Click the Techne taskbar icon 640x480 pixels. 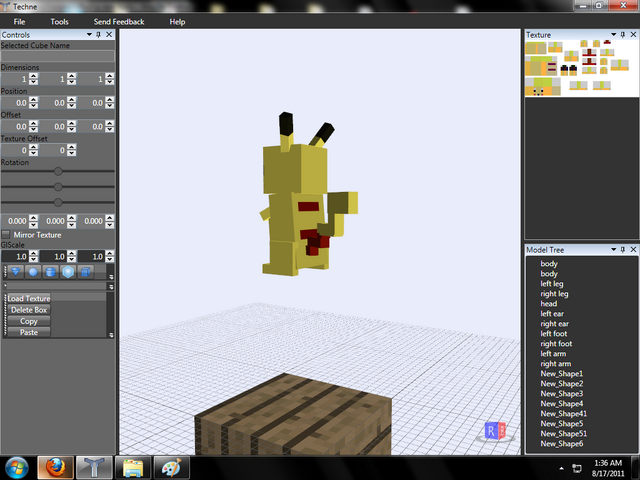pyautogui.click(x=94, y=468)
